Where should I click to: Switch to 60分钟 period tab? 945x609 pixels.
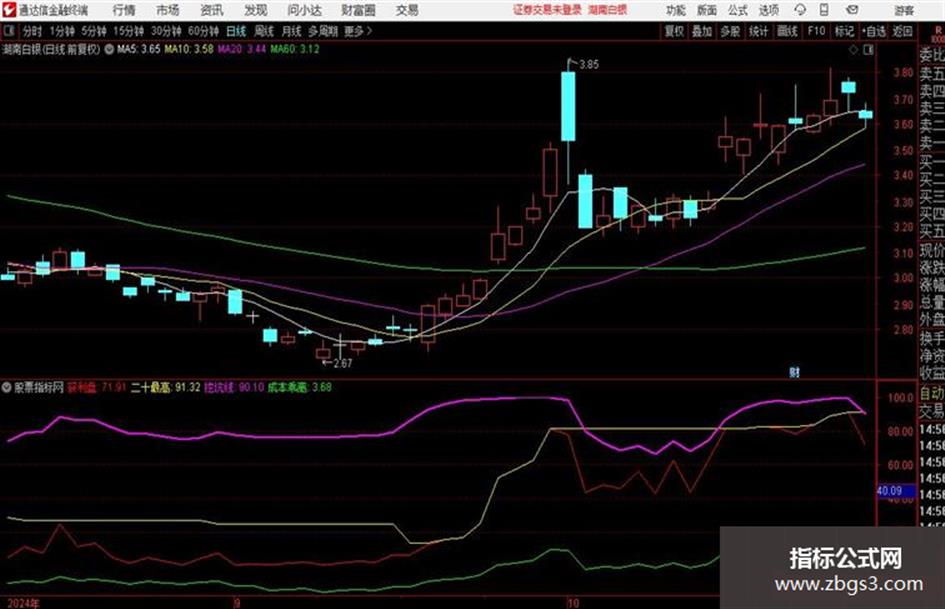point(203,31)
